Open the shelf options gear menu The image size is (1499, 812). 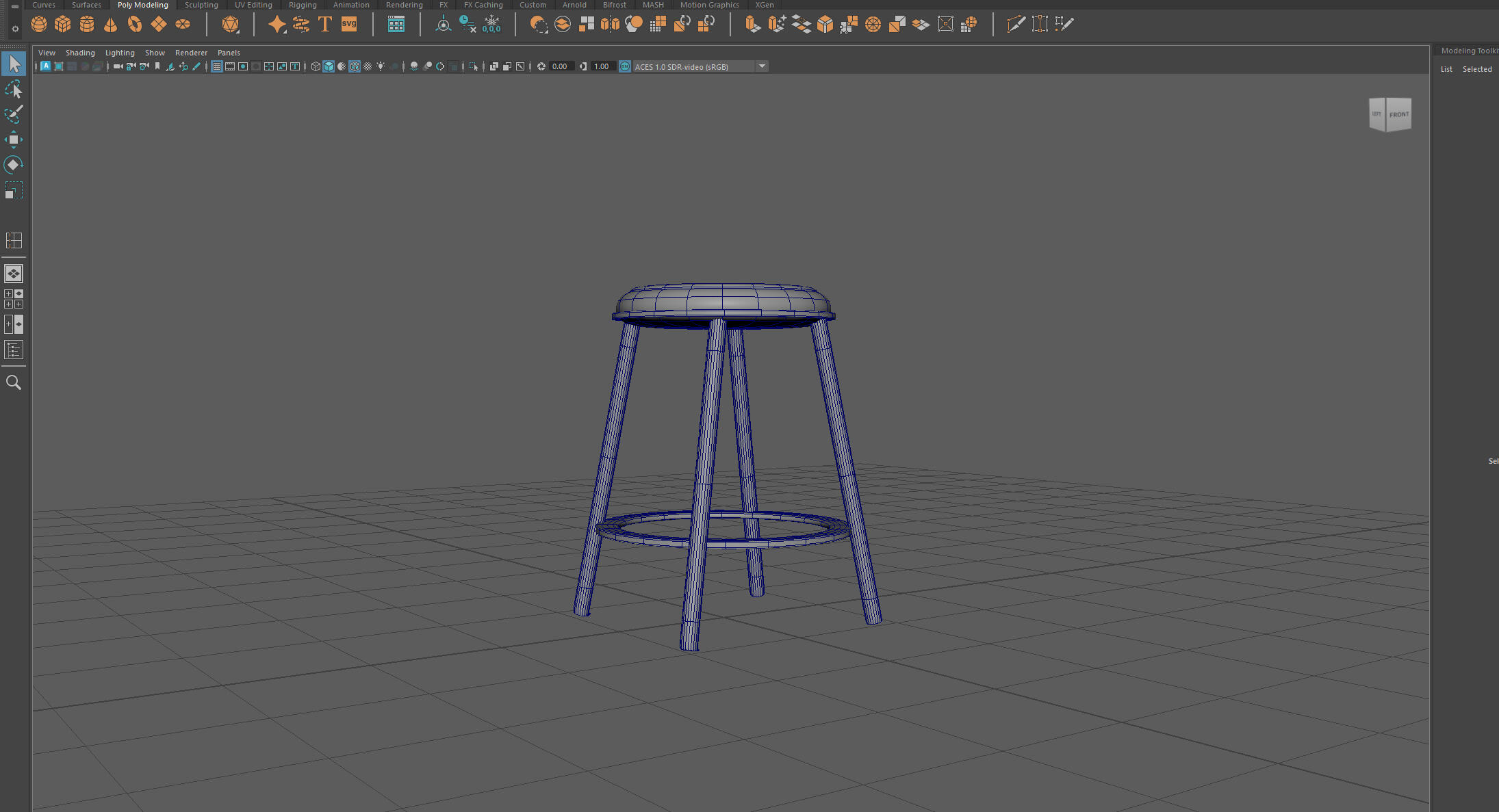click(x=15, y=29)
